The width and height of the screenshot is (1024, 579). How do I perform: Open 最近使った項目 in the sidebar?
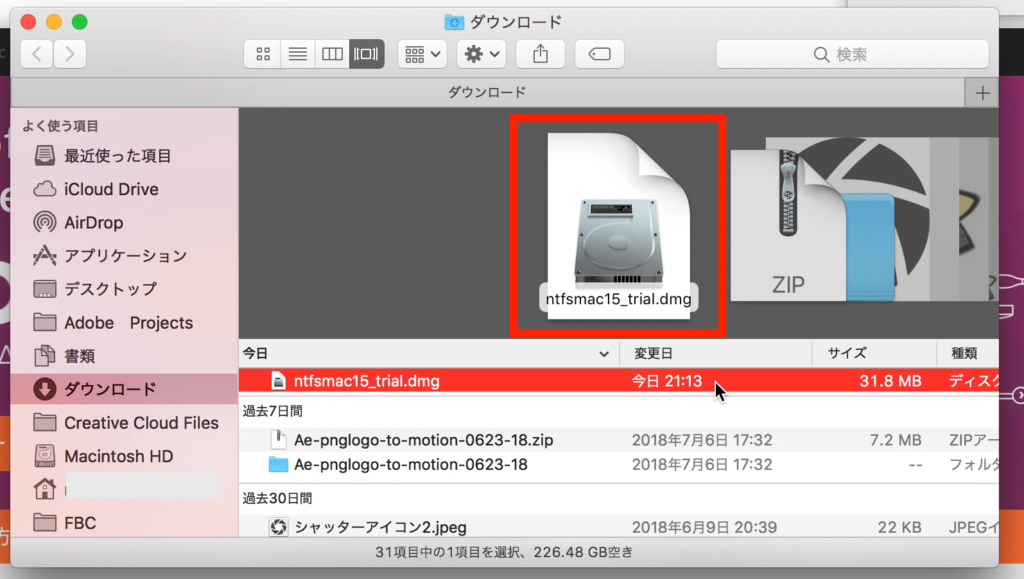124,155
